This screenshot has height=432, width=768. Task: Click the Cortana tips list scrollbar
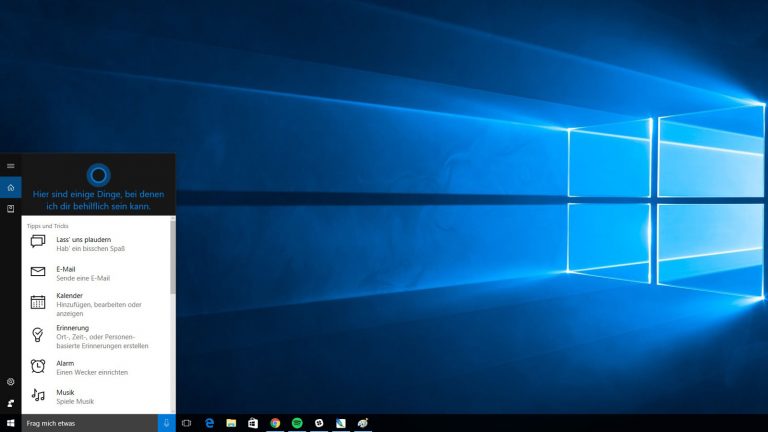(x=172, y=260)
